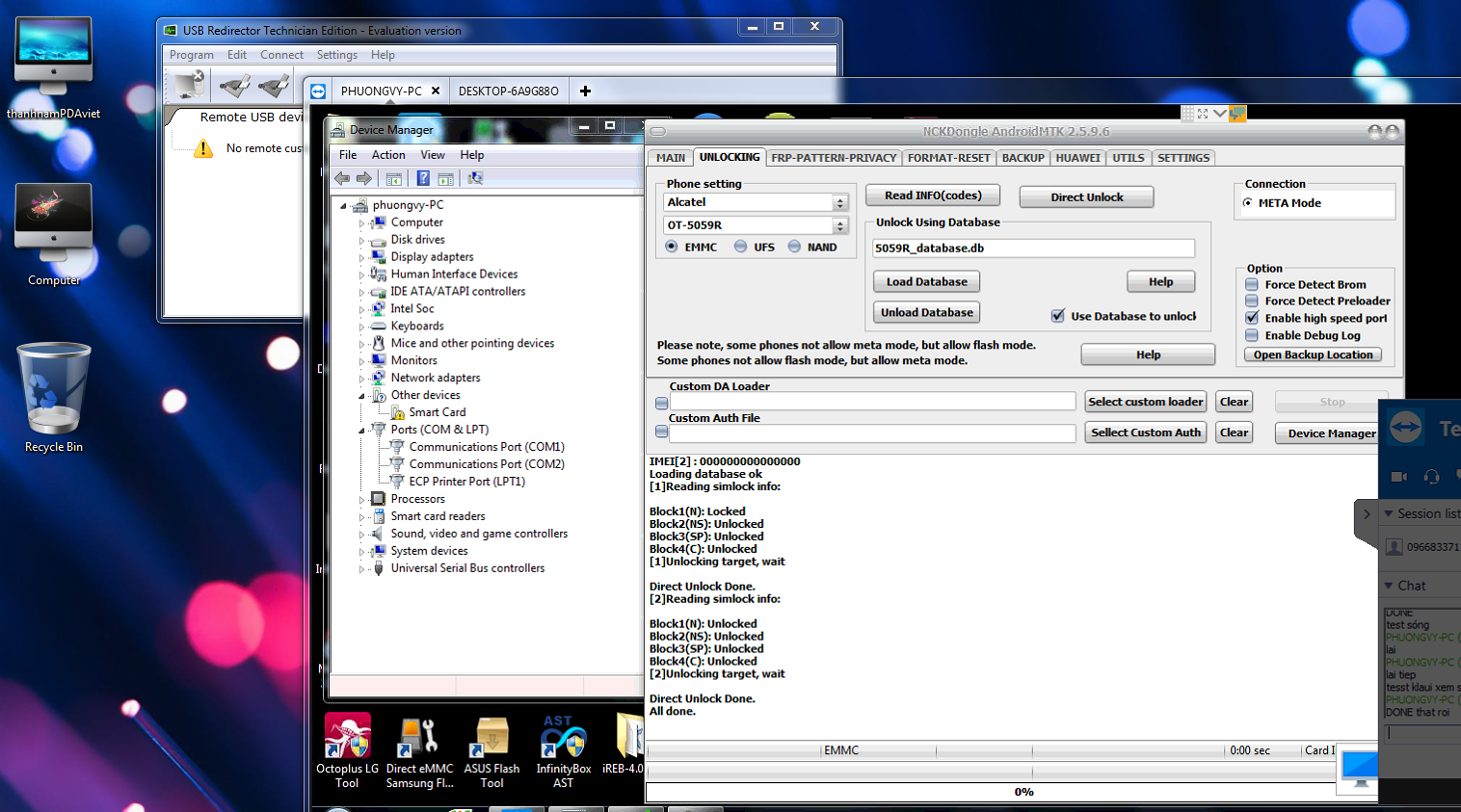This screenshot has width=1461, height=812.
Task: Launch Octoplus LG Tool shortcut
Action: click(347, 751)
